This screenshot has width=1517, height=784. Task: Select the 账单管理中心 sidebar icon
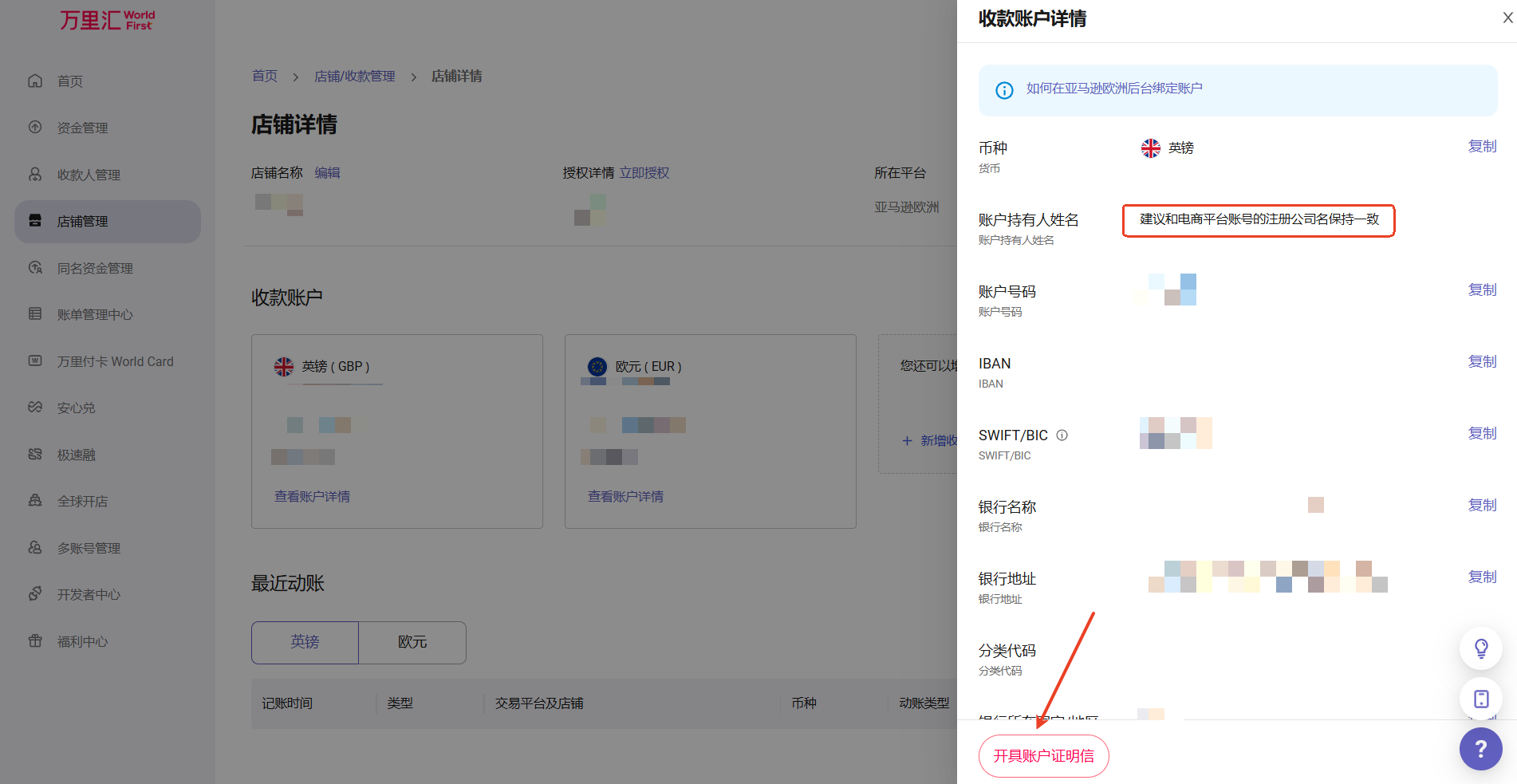point(35,313)
